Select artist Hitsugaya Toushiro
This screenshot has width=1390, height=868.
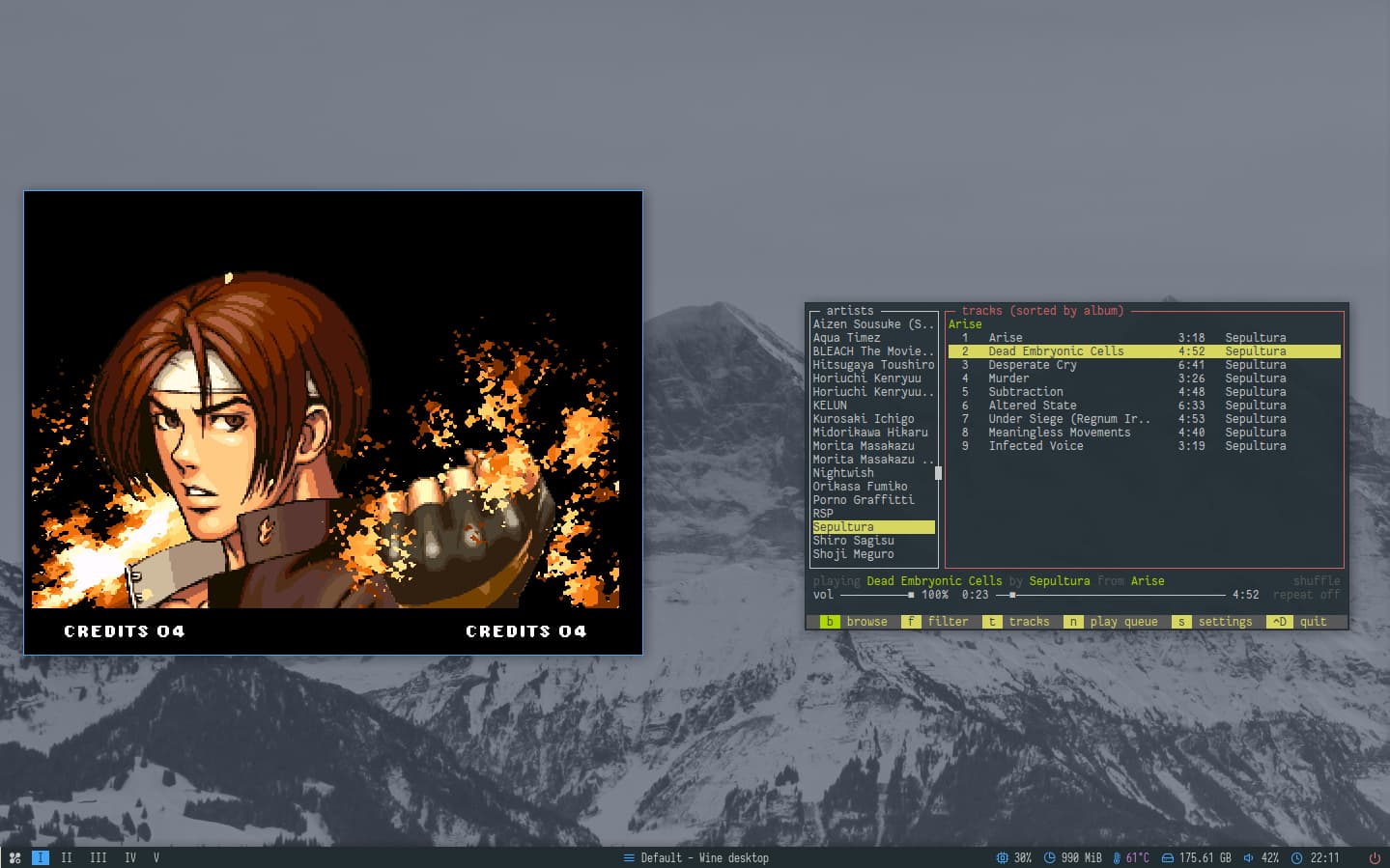[x=873, y=365]
